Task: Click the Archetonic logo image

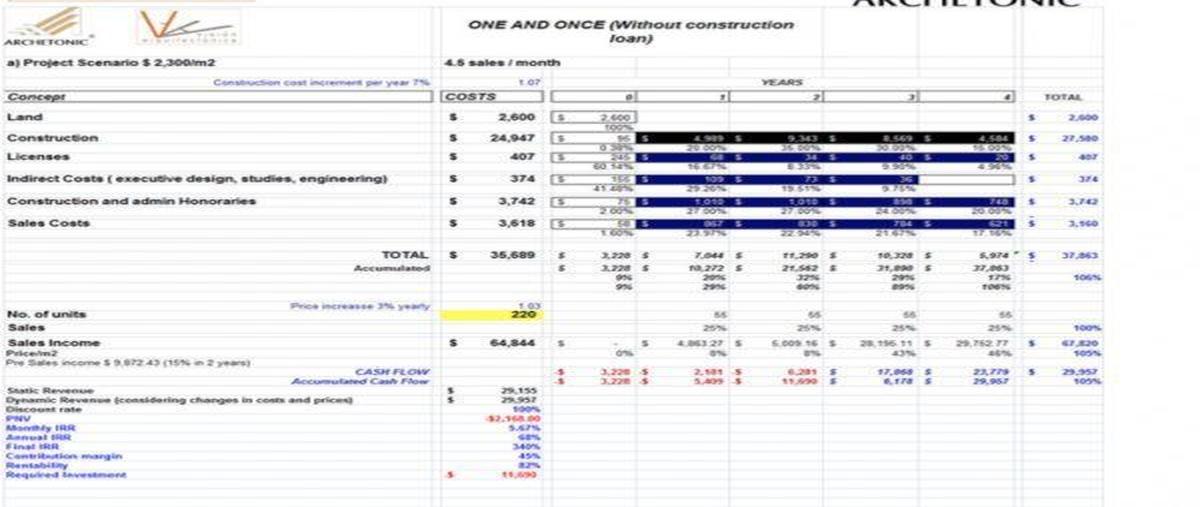Action: [50, 28]
